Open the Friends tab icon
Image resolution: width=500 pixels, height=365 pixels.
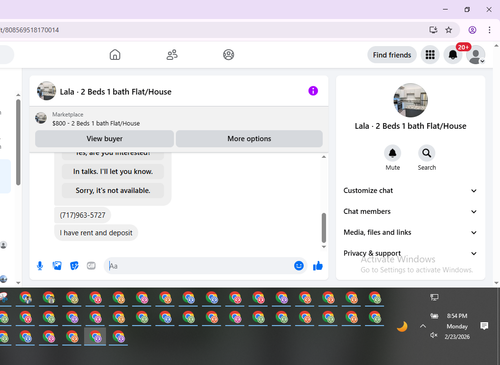click(172, 55)
